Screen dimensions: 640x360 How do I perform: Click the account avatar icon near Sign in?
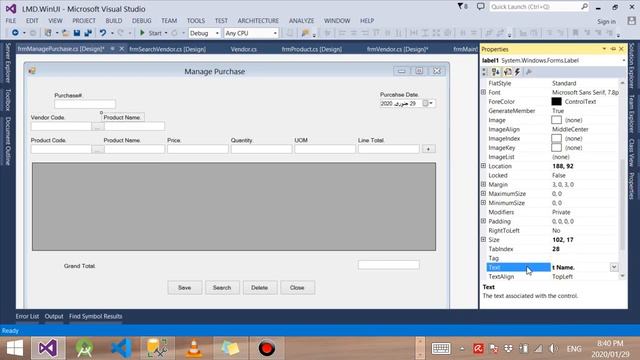tap(631, 21)
